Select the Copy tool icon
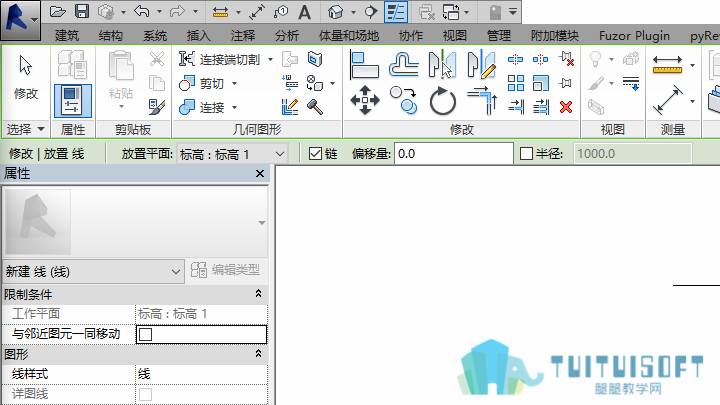The height and width of the screenshot is (405, 720). (403, 100)
